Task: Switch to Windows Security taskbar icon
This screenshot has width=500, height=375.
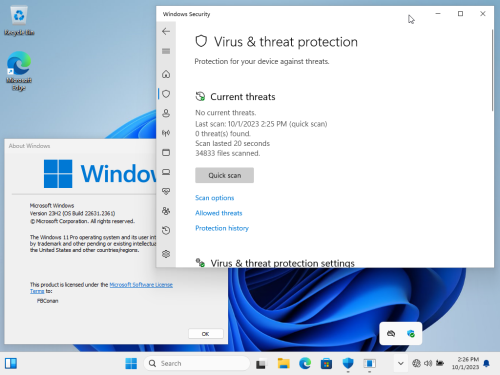Action: tap(348, 363)
